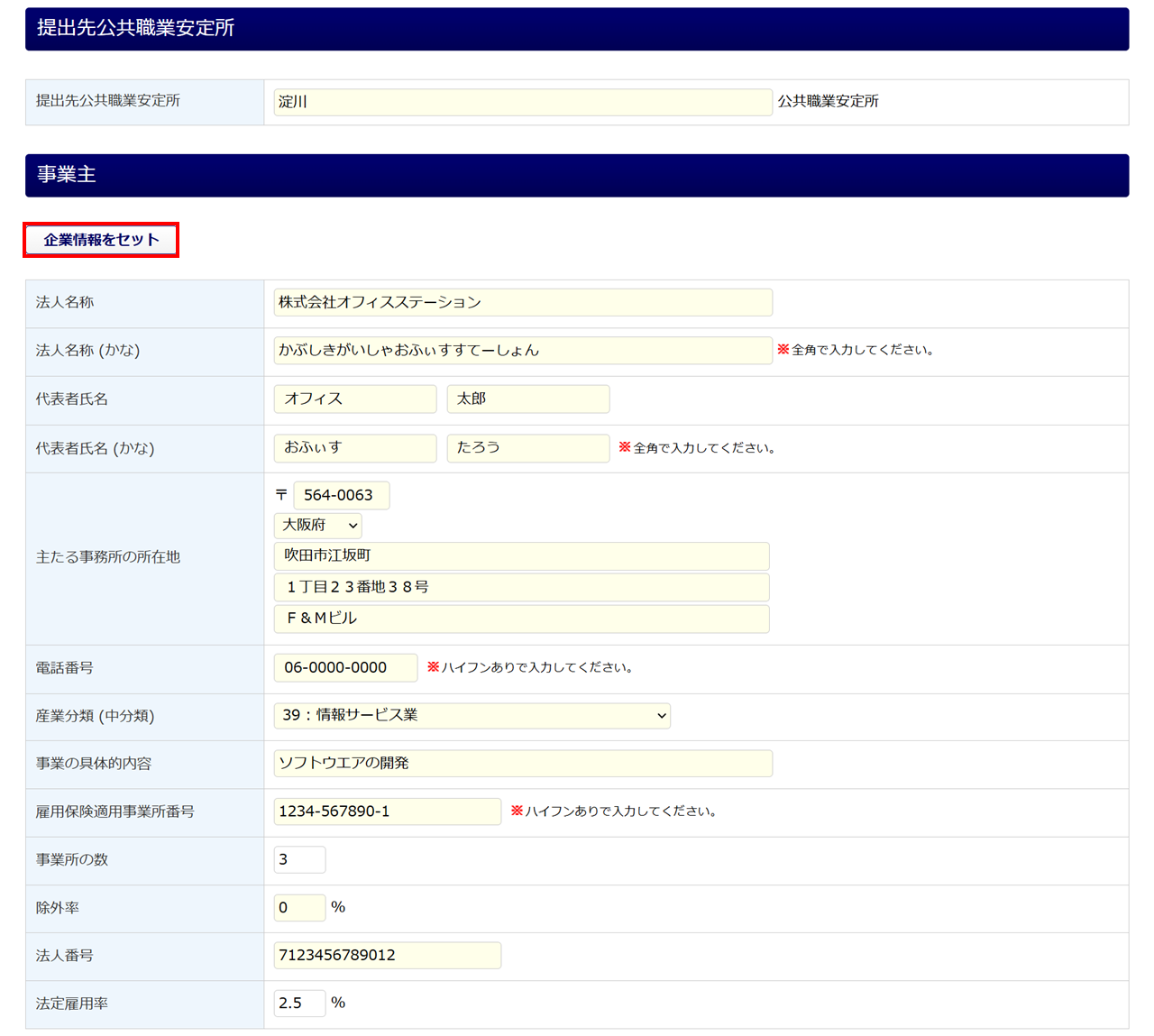Click the 法定雇用率 field showing 2.5
This screenshot has width=1154, height=1036.
tap(299, 1003)
